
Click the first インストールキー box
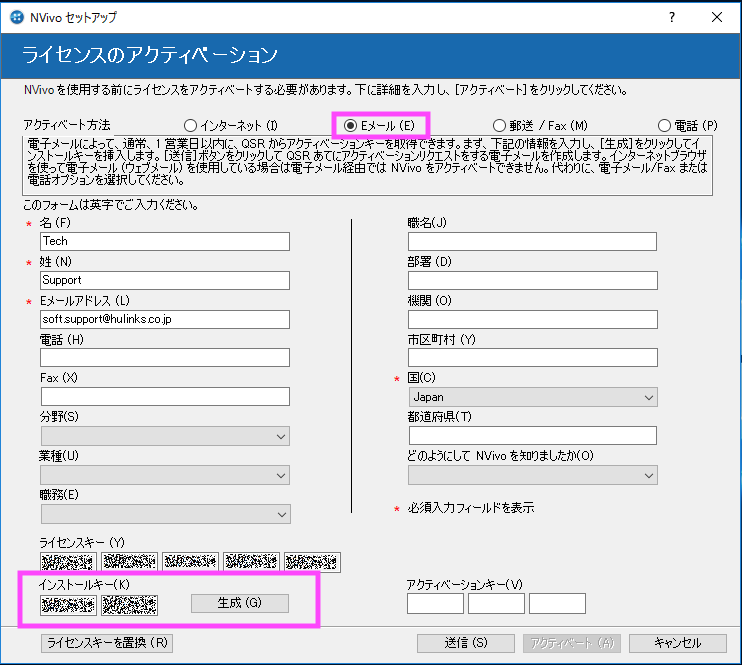68,605
